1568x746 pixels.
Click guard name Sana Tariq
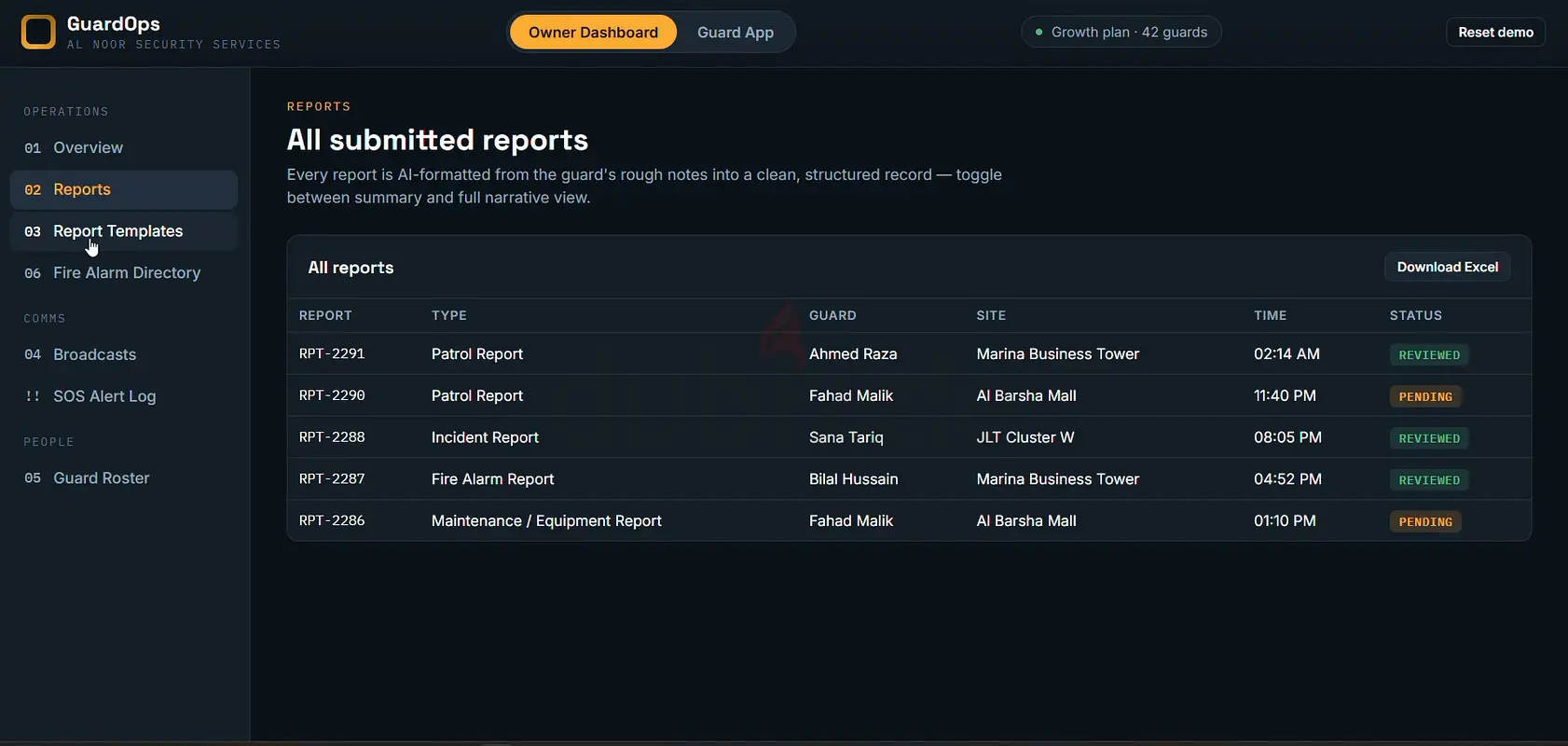(846, 437)
